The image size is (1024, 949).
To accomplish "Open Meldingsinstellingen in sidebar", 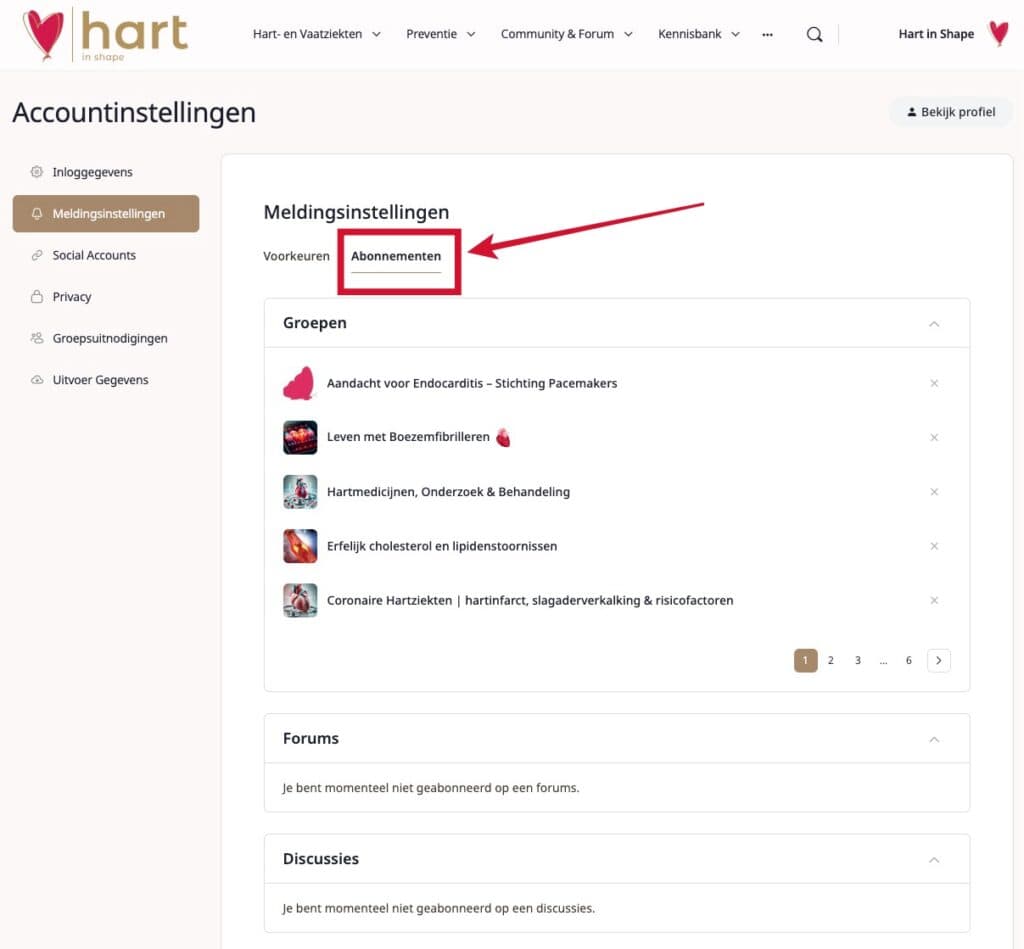I will (x=106, y=214).
